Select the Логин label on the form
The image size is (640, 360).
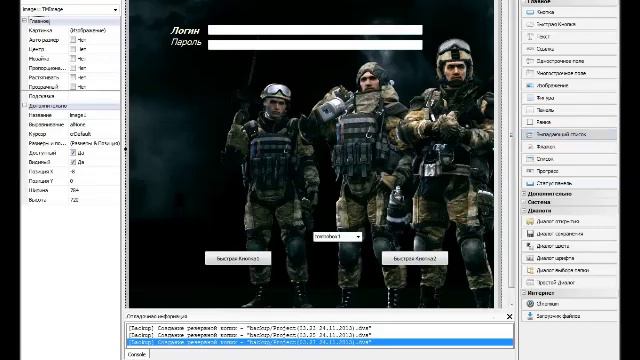[185, 31]
